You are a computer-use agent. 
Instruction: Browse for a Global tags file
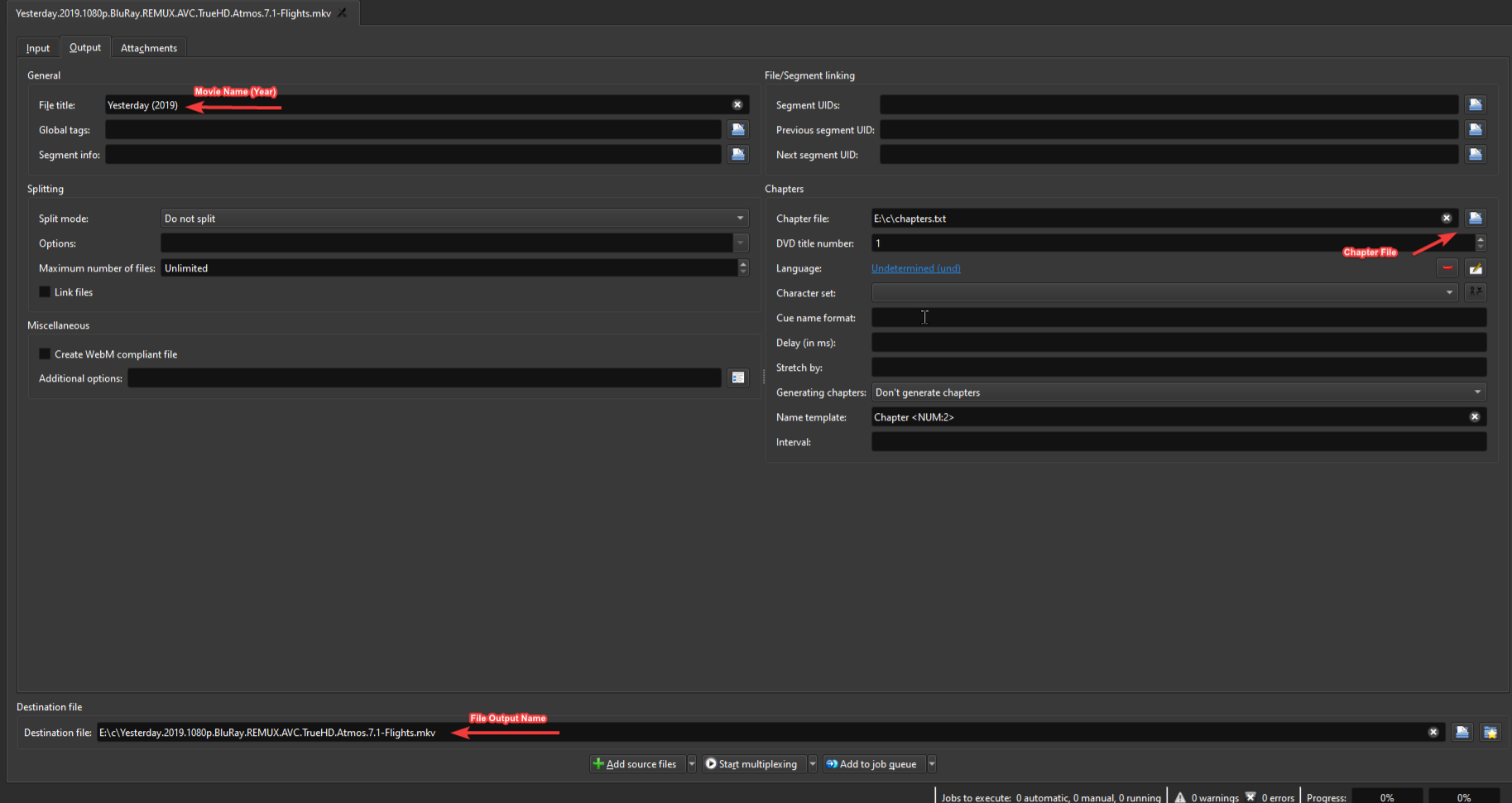738,130
